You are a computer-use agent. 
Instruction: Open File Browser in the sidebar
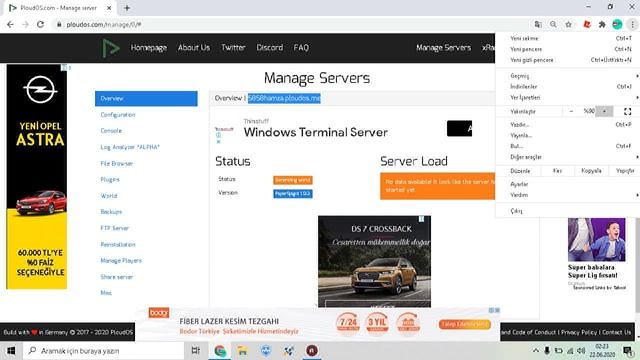(116, 163)
